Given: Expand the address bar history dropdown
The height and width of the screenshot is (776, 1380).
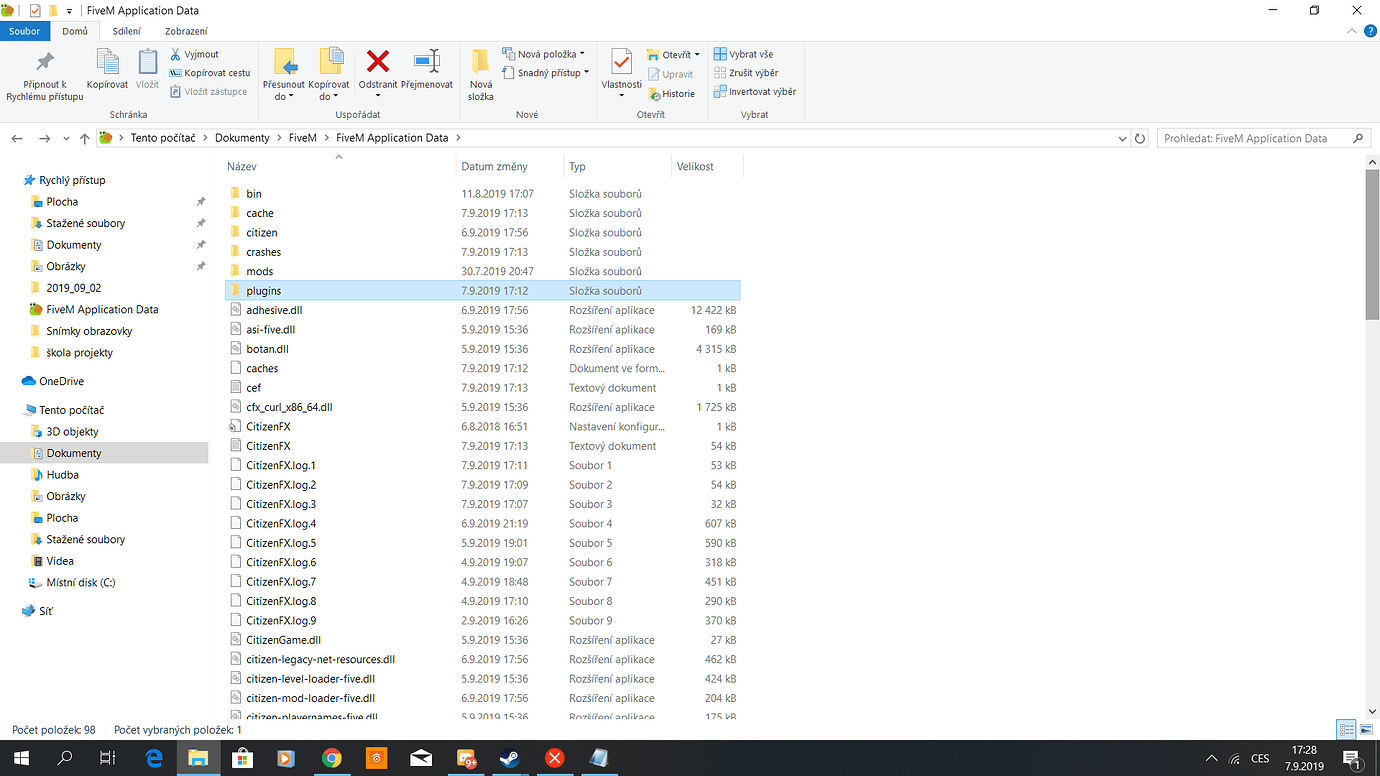Looking at the screenshot, I should click(1122, 138).
